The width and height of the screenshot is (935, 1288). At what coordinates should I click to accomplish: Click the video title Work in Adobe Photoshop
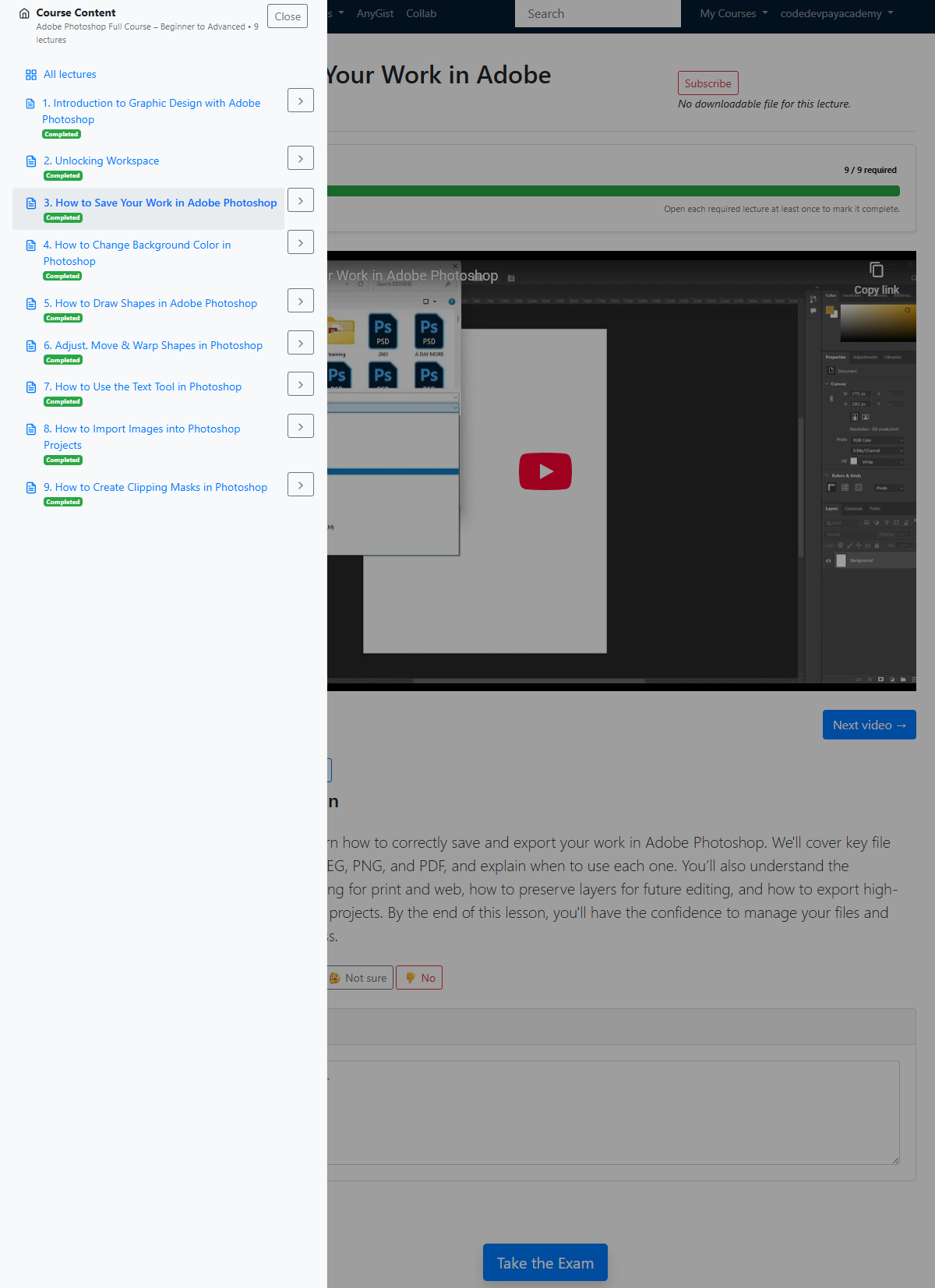click(x=413, y=276)
